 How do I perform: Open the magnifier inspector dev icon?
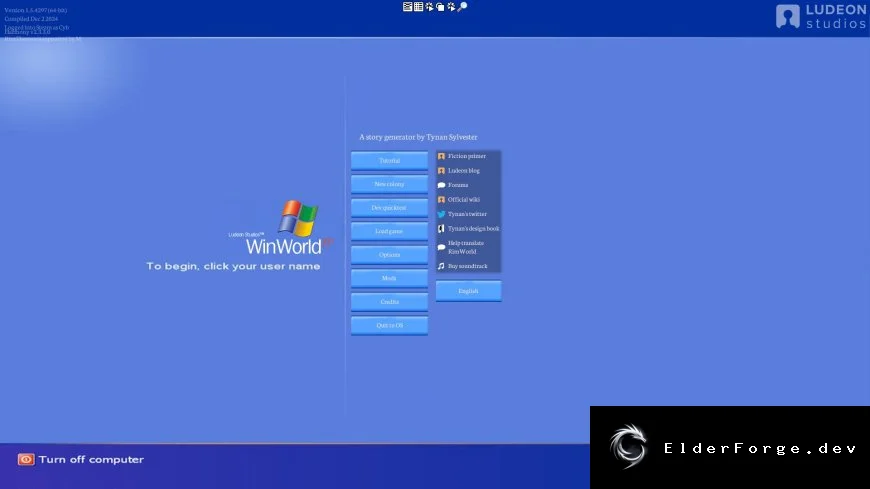[x=462, y=7]
